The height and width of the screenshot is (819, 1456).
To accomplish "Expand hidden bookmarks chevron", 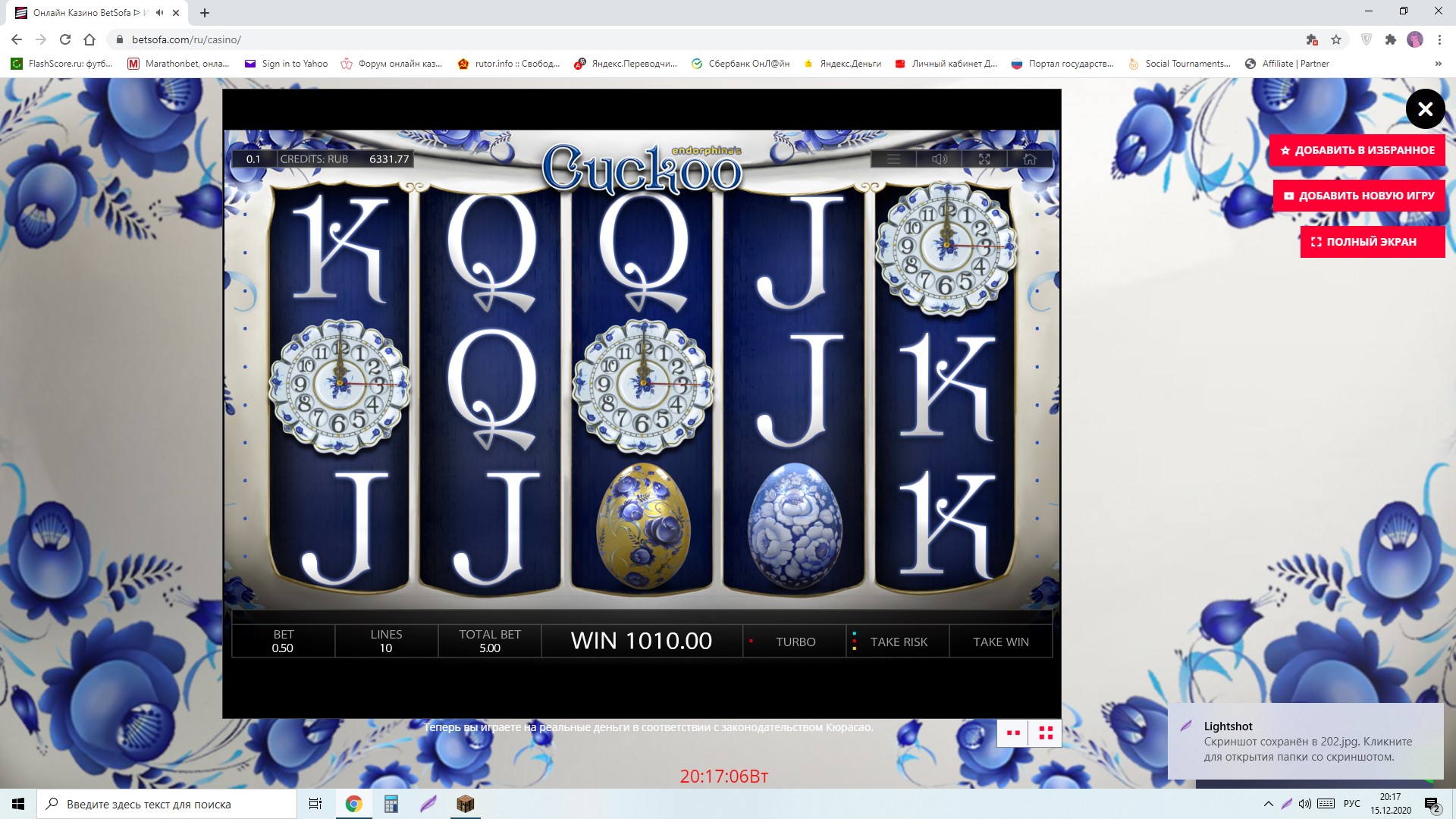I will click(x=1438, y=64).
